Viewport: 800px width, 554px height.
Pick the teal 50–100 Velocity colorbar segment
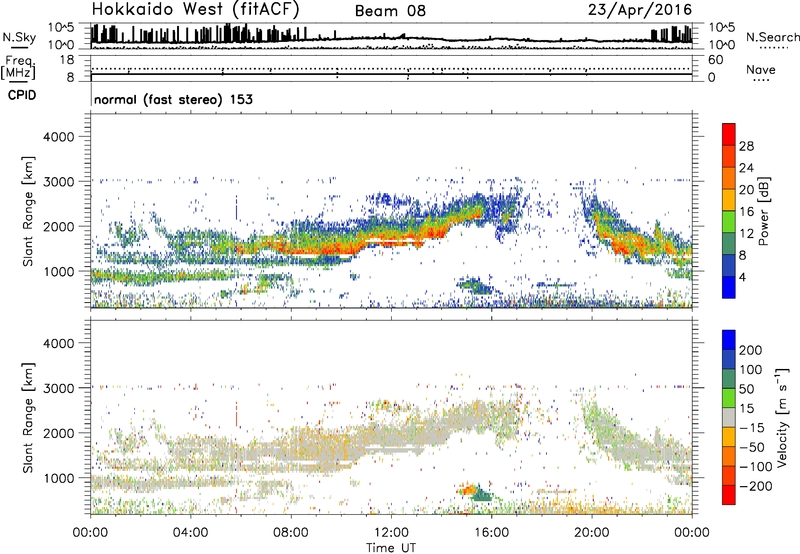(x=729, y=379)
